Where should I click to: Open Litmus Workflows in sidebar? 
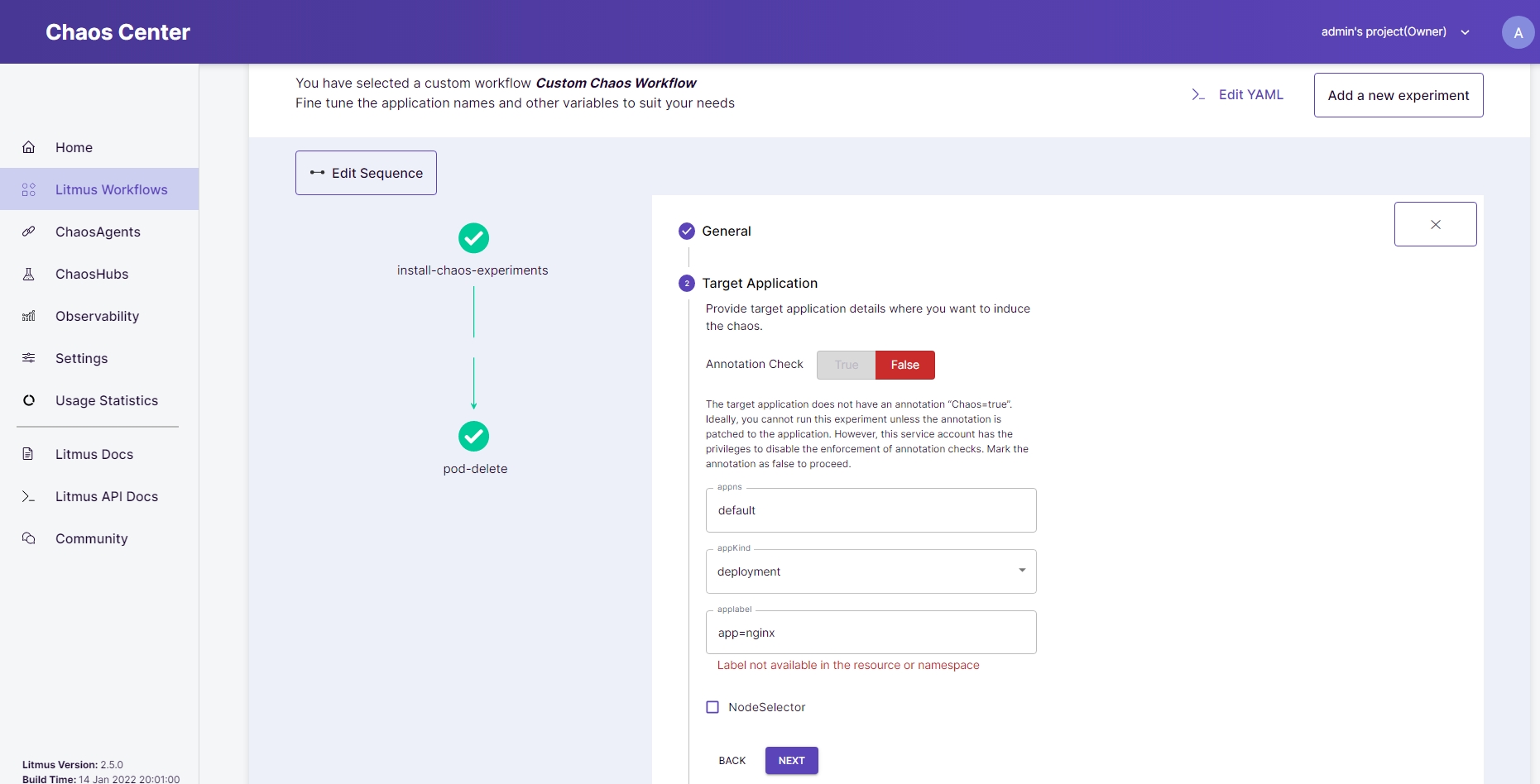click(111, 189)
